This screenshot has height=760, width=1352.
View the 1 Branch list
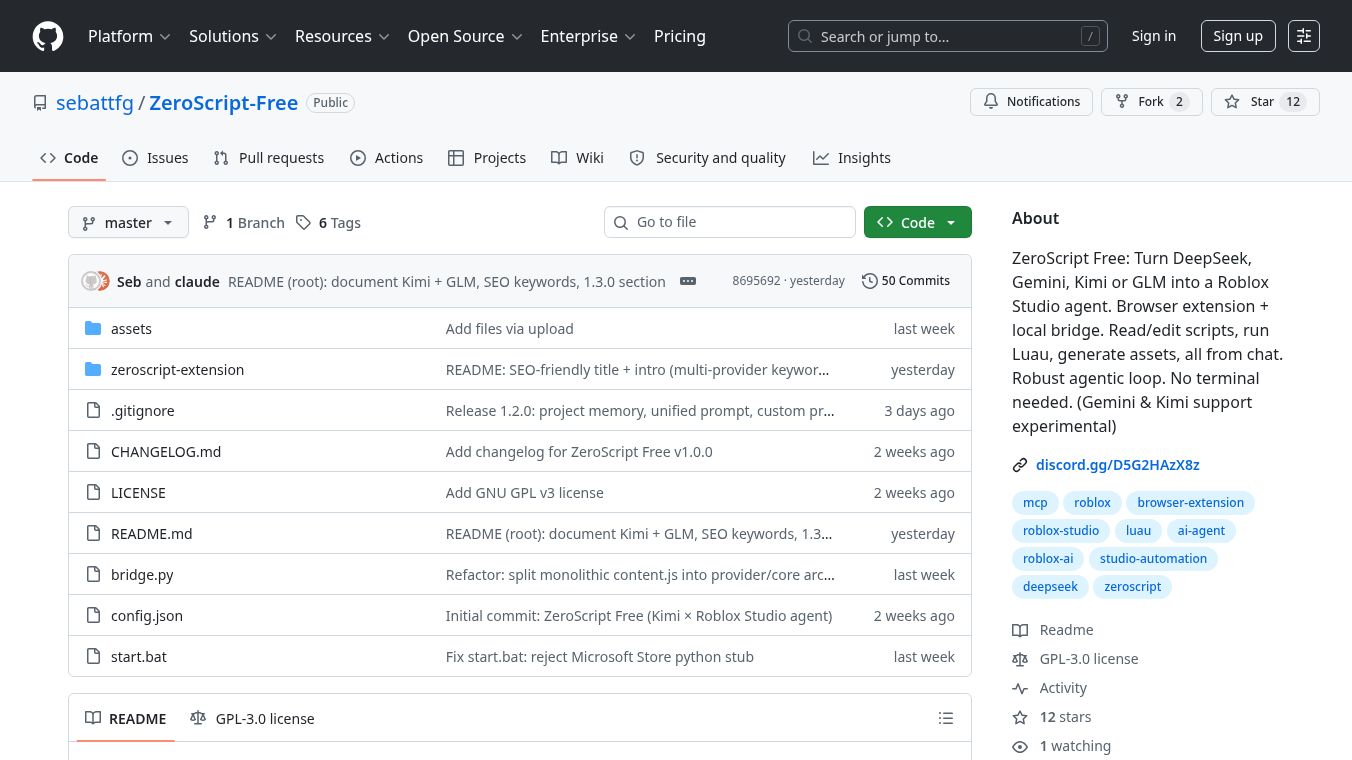[x=243, y=223]
